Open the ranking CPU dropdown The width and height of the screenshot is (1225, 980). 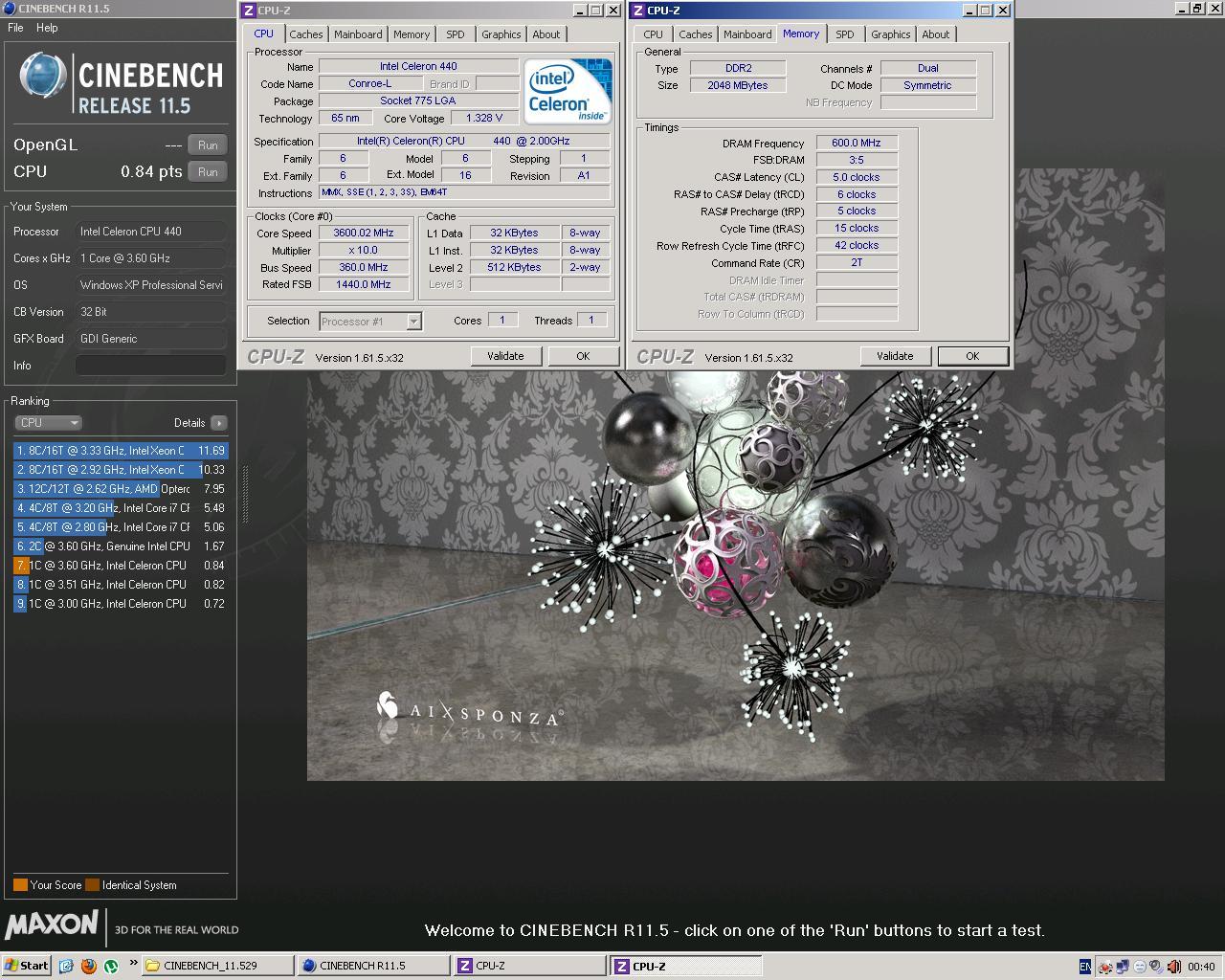(48, 423)
